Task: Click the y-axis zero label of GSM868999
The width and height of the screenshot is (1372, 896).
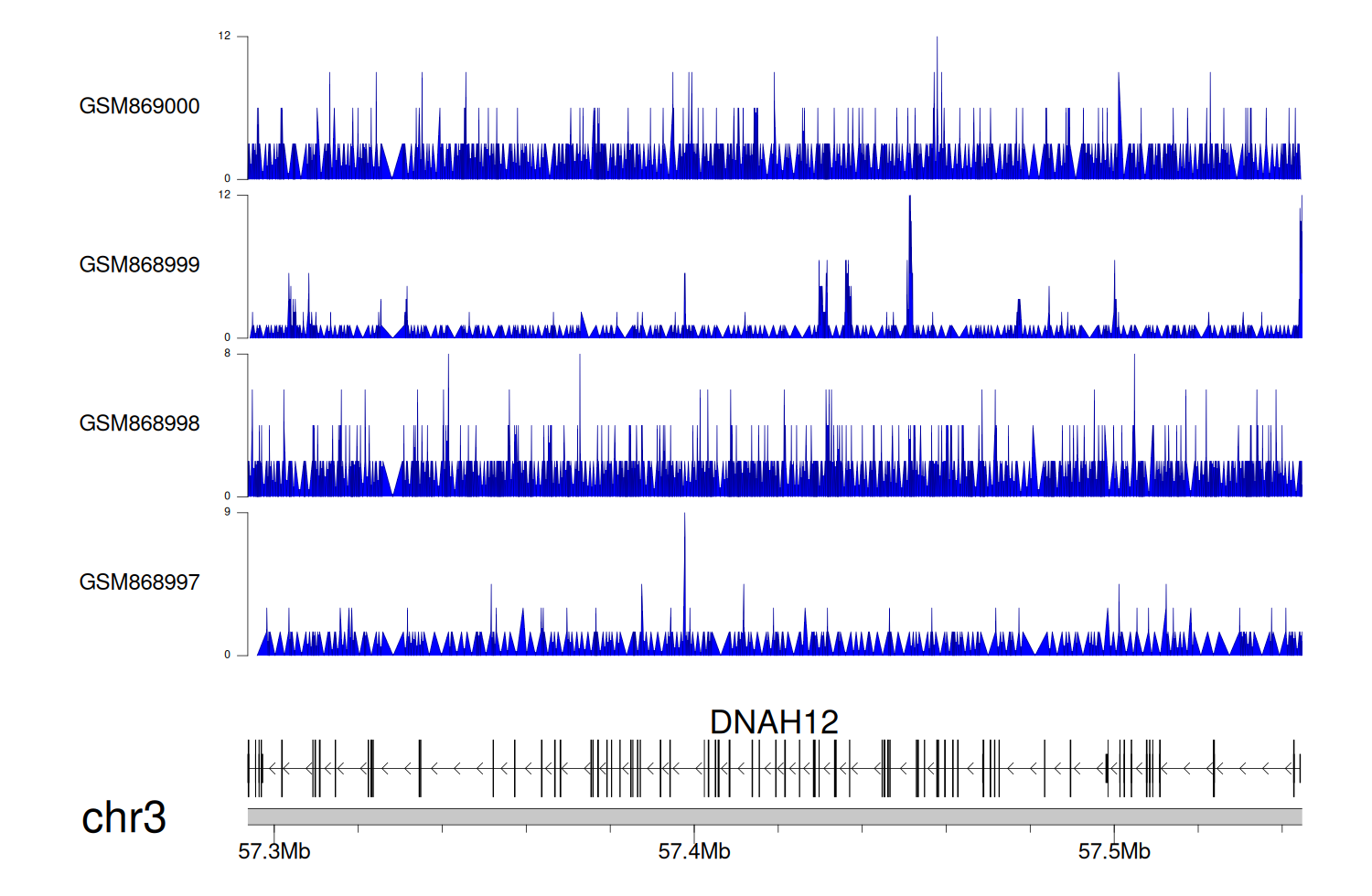Action: (227, 337)
